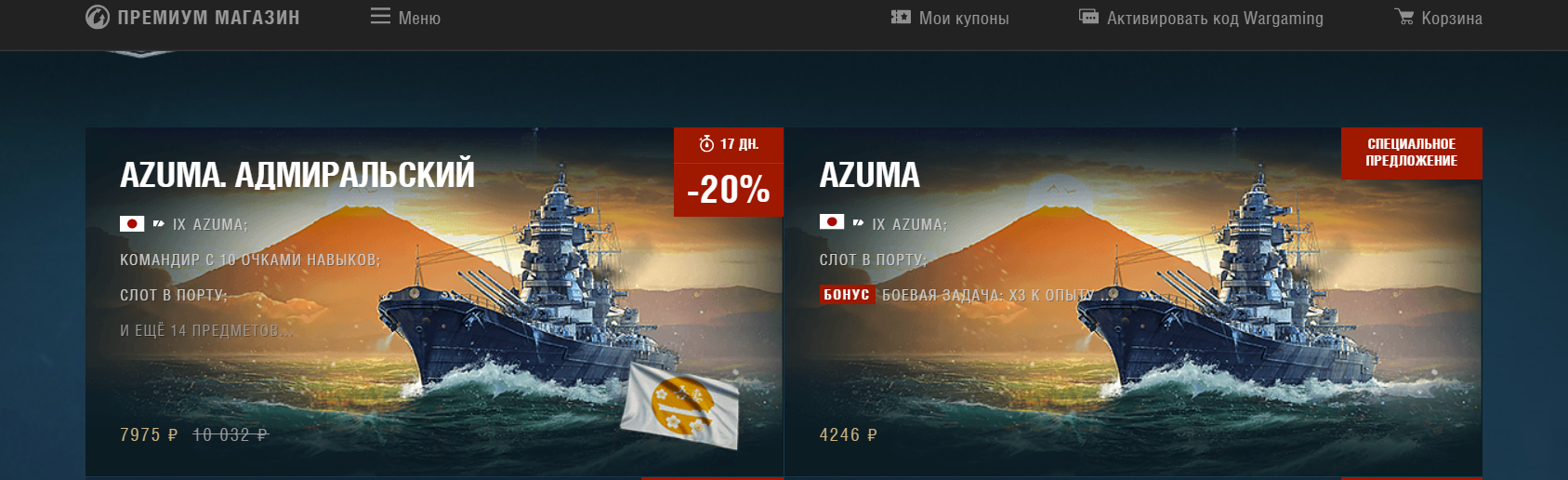This screenshot has width=1568, height=480.
Task: Click the Wargaming code activation icon
Action: 1088,17
